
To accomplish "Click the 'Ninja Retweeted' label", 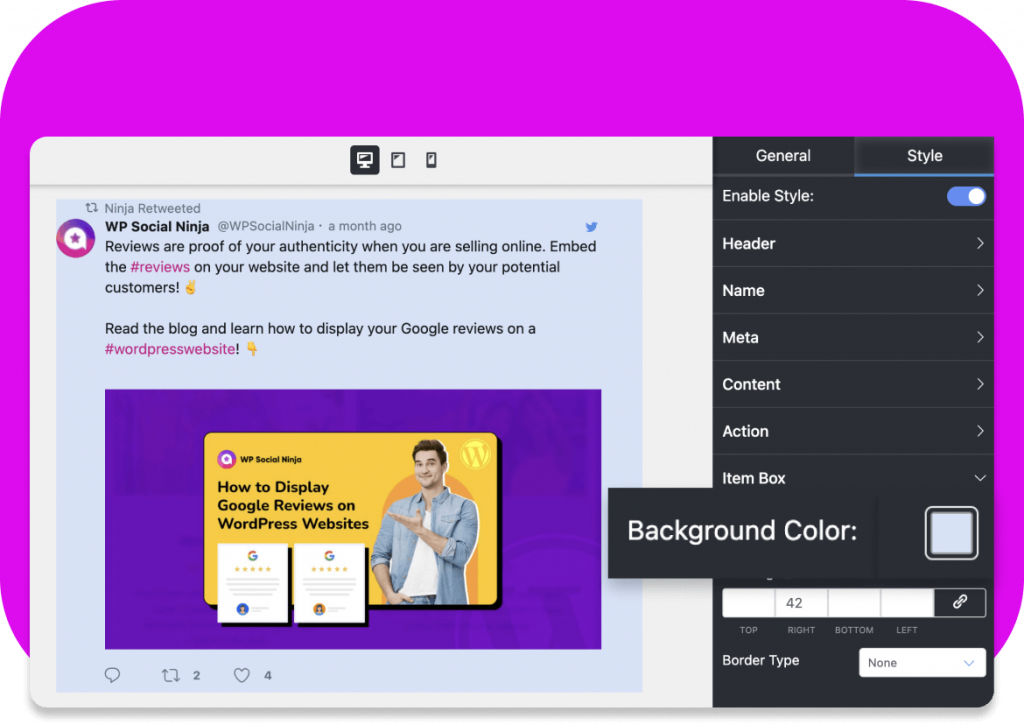I will click(x=152, y=208).
